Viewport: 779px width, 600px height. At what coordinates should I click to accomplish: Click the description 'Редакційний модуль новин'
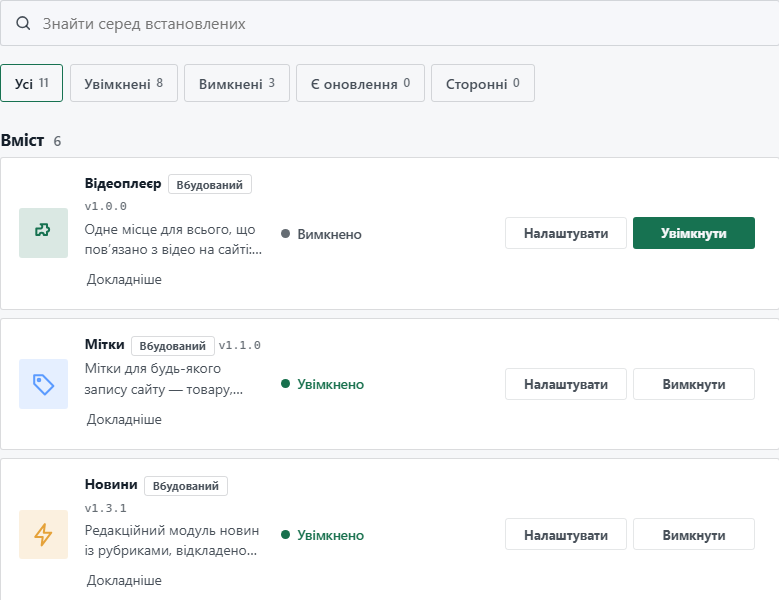[172, 530]
